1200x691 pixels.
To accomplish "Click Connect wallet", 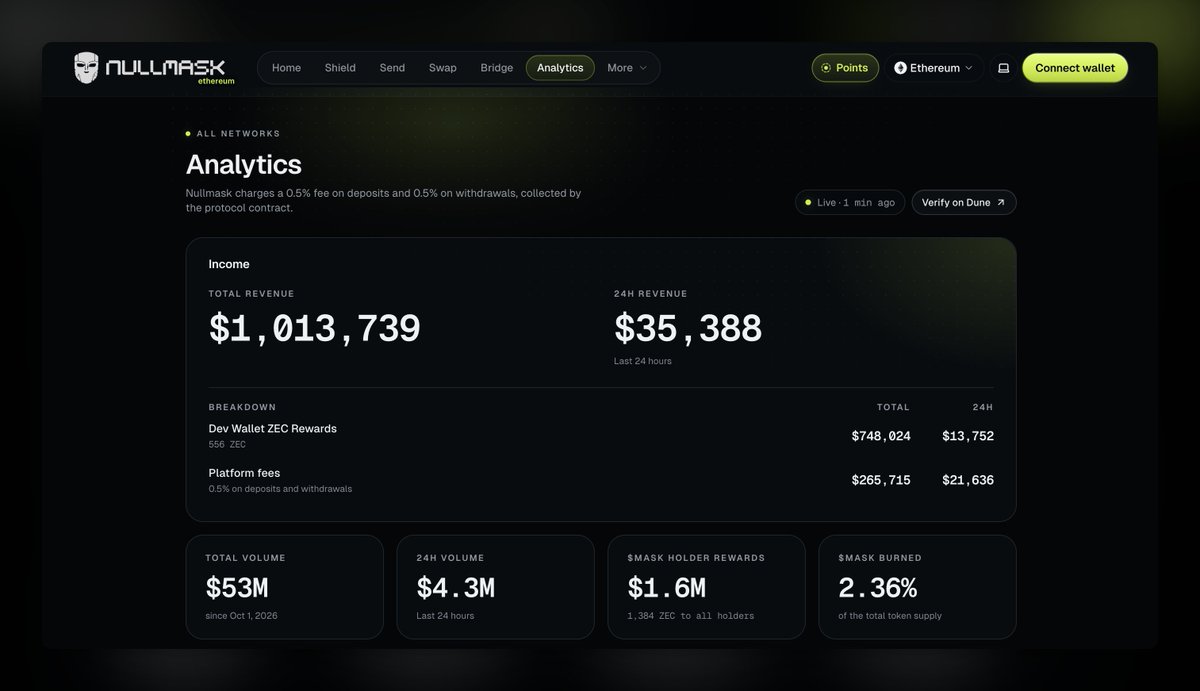I will click(x=1075, y=68).
